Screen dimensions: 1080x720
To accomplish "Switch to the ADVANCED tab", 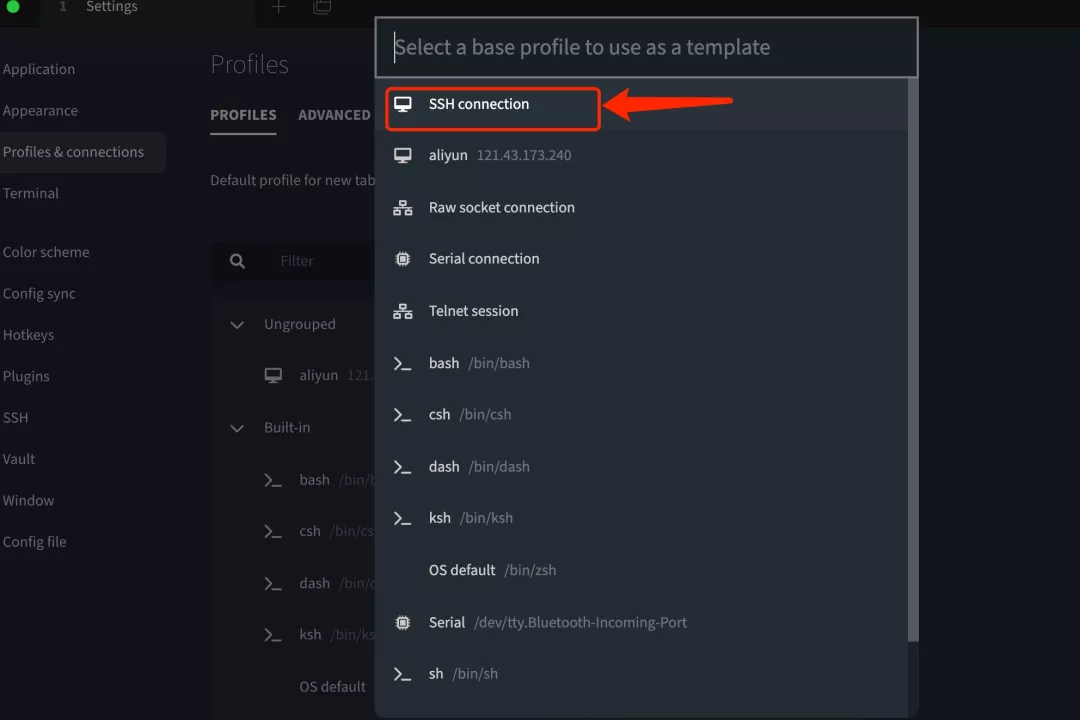I will (x=334, y=115).
